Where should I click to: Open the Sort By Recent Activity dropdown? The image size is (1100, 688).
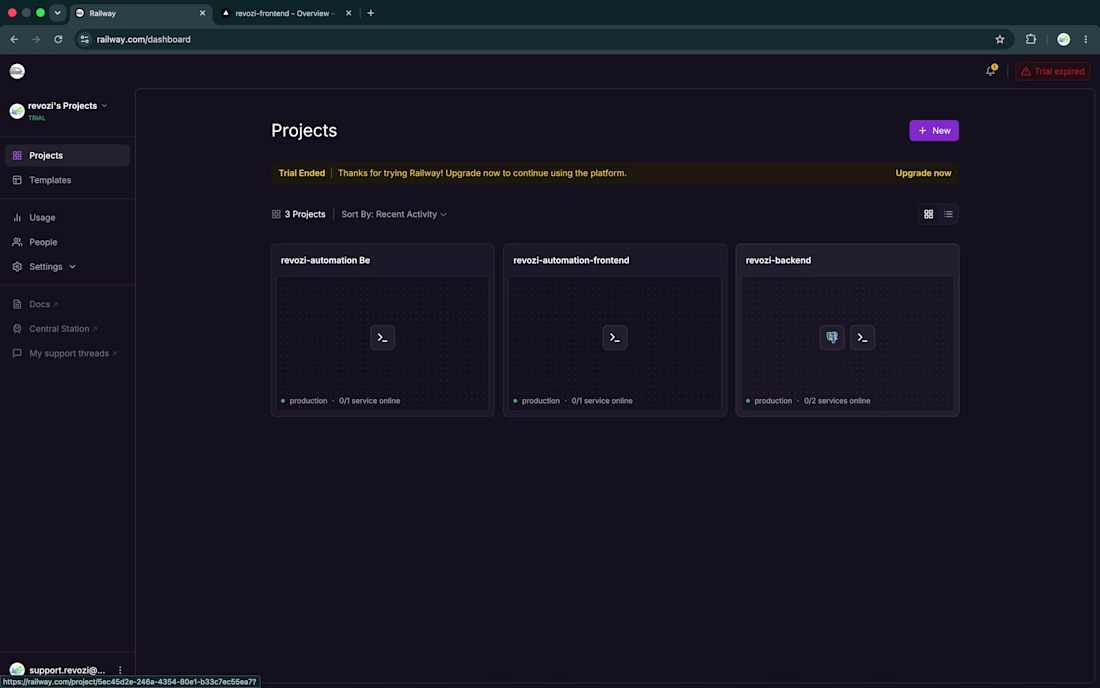[x=394, y=215]
